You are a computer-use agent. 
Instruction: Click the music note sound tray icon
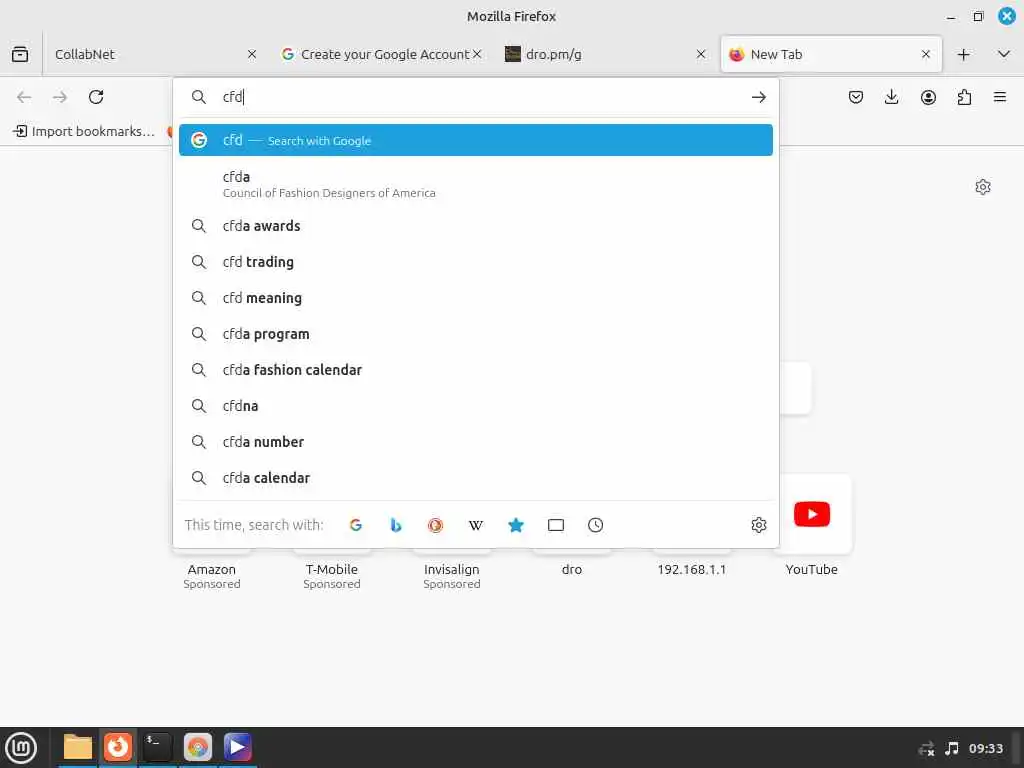pos(952,748)
